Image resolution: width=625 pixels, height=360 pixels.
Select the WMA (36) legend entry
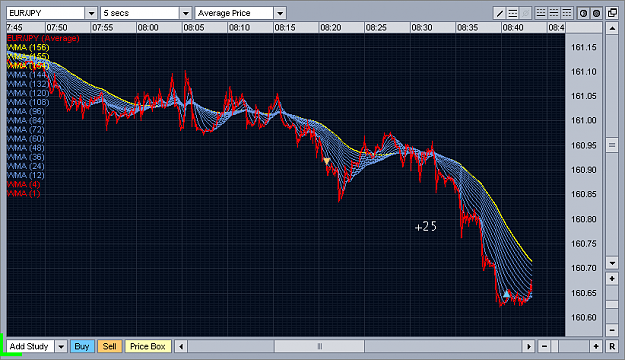coord(26,157)
